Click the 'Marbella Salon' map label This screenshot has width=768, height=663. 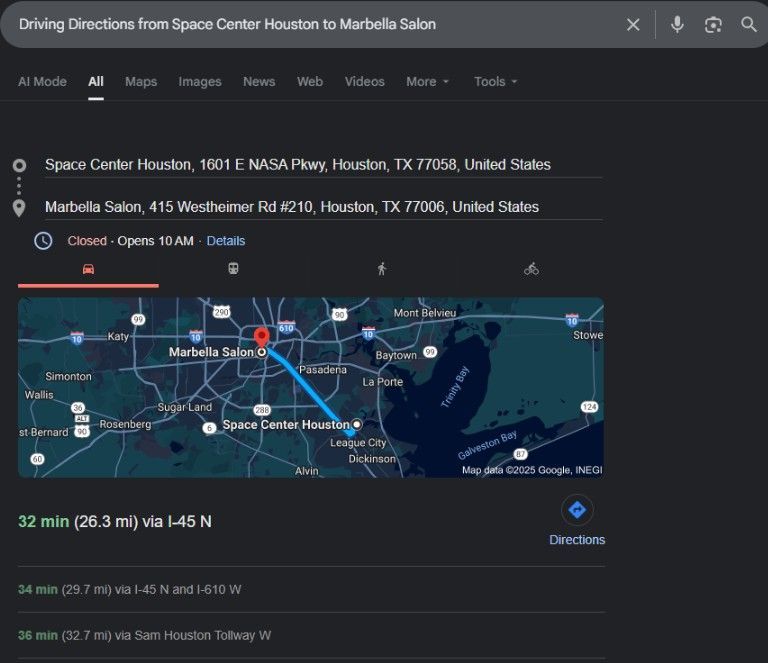pyautogui.click(x=211, y=352)
